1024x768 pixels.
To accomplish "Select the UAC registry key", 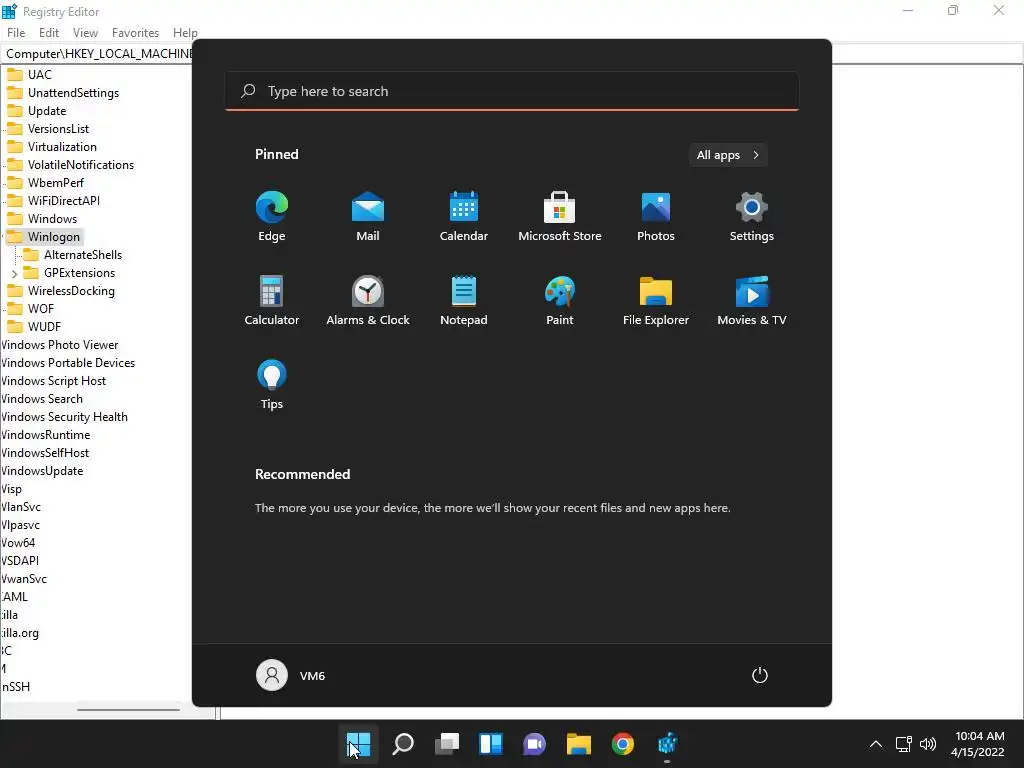I will tap(39, 74).
